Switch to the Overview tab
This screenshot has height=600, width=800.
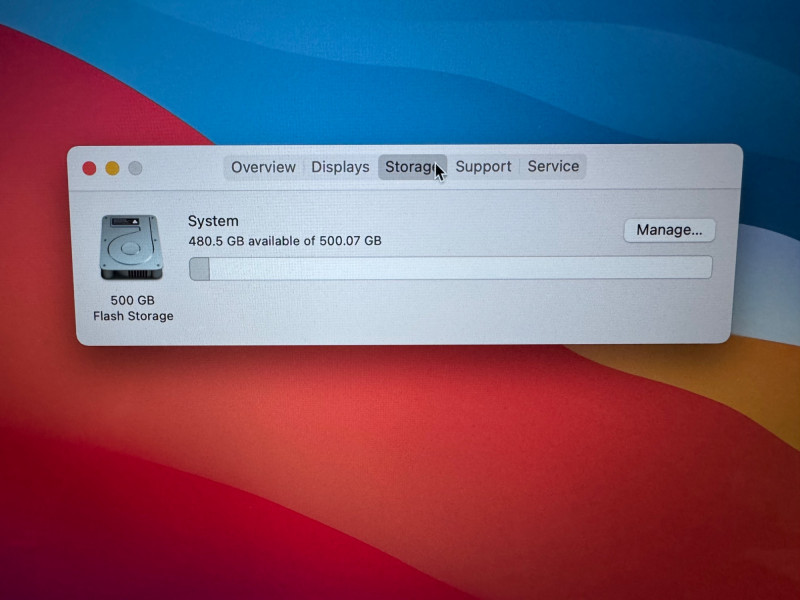click(x=263, y=167)
